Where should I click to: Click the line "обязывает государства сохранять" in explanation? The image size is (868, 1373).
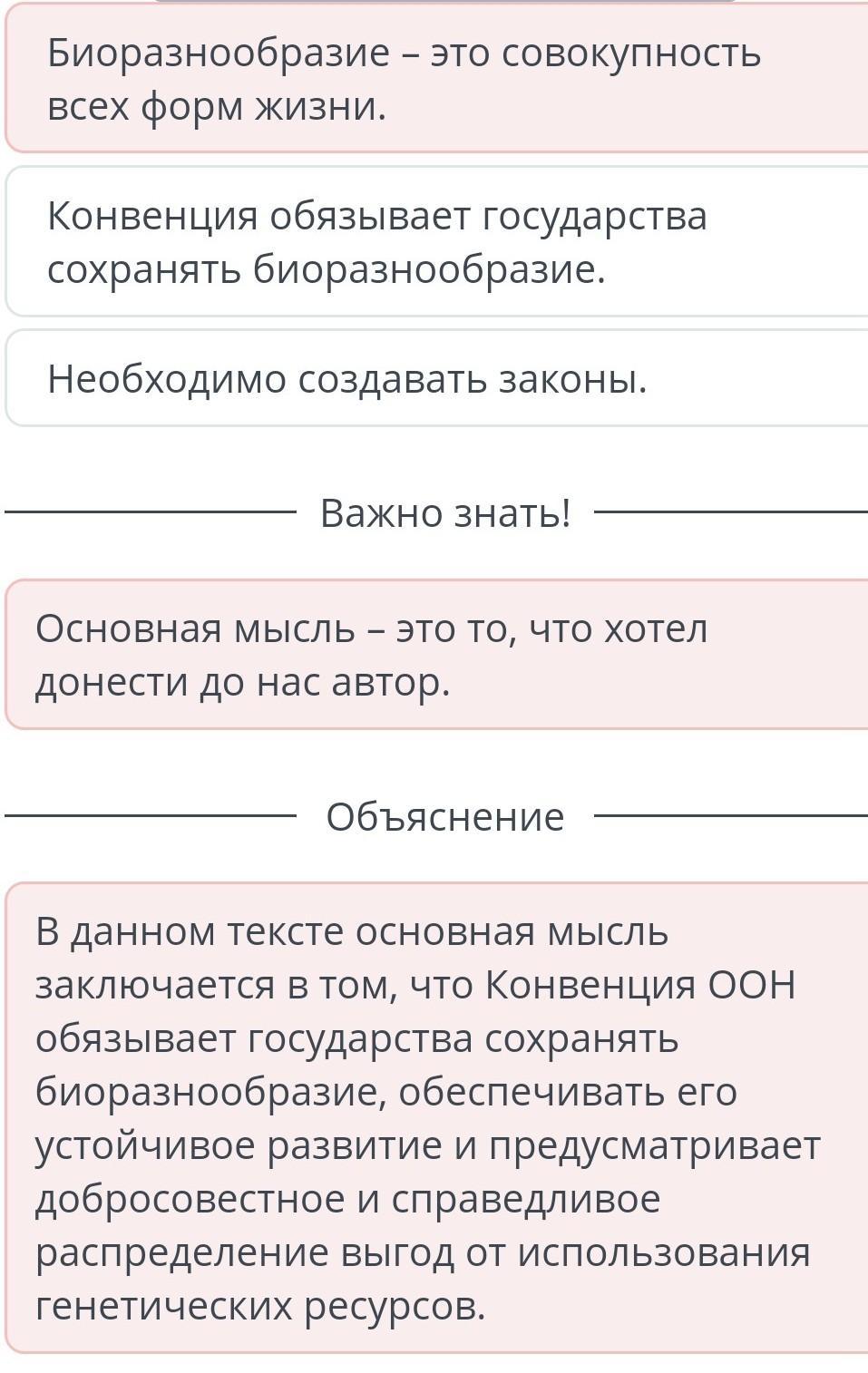coord(357,1039)
